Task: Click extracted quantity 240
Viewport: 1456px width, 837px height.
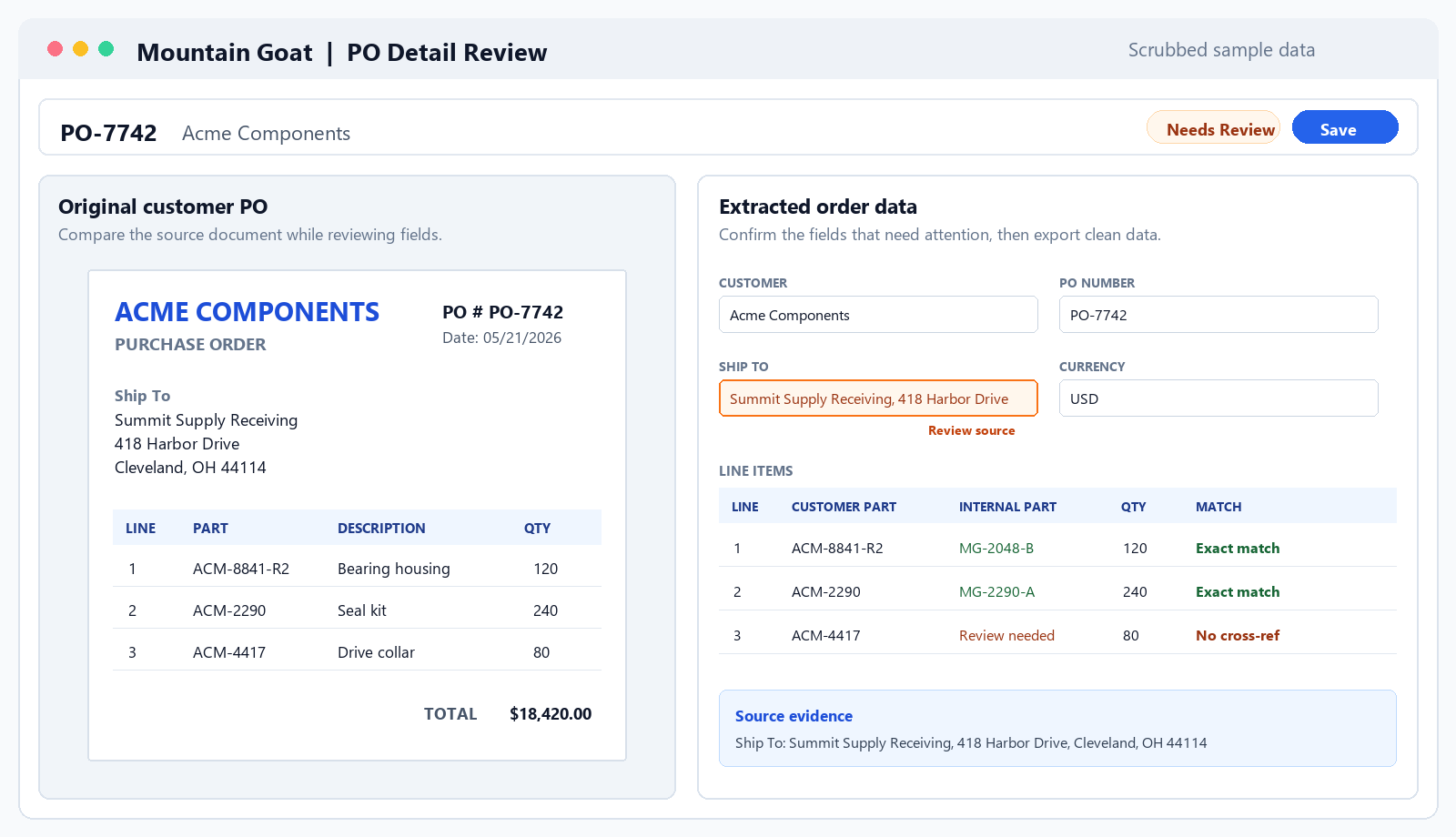Action: [1135, 592]
